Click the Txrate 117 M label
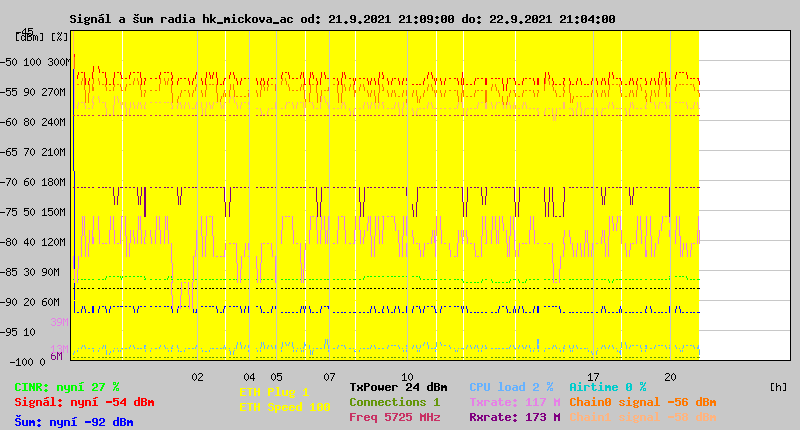The height and width of the screenshot is (430, 800). coord(514,402)
